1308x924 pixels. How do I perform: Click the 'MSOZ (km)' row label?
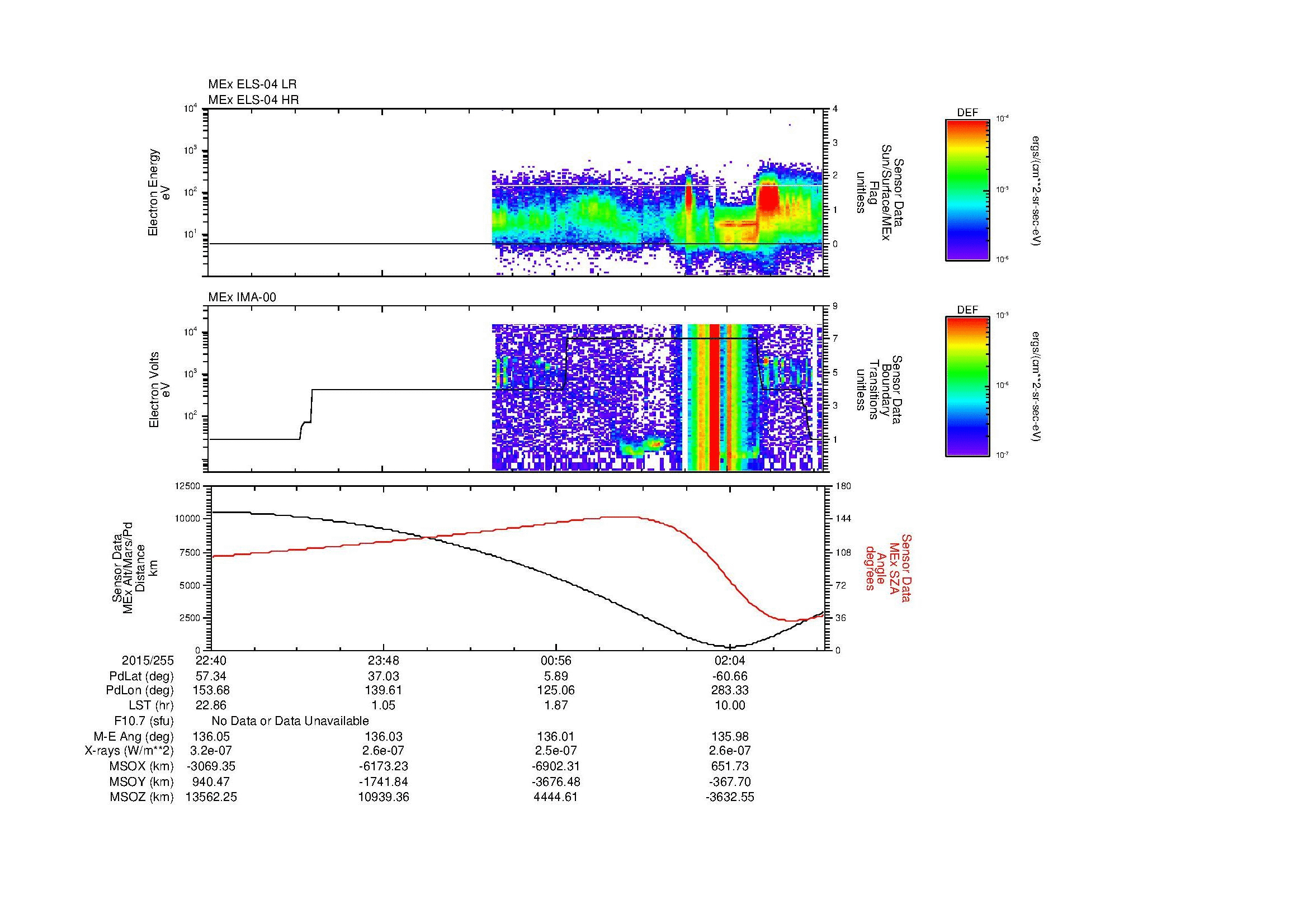(142, 797)
